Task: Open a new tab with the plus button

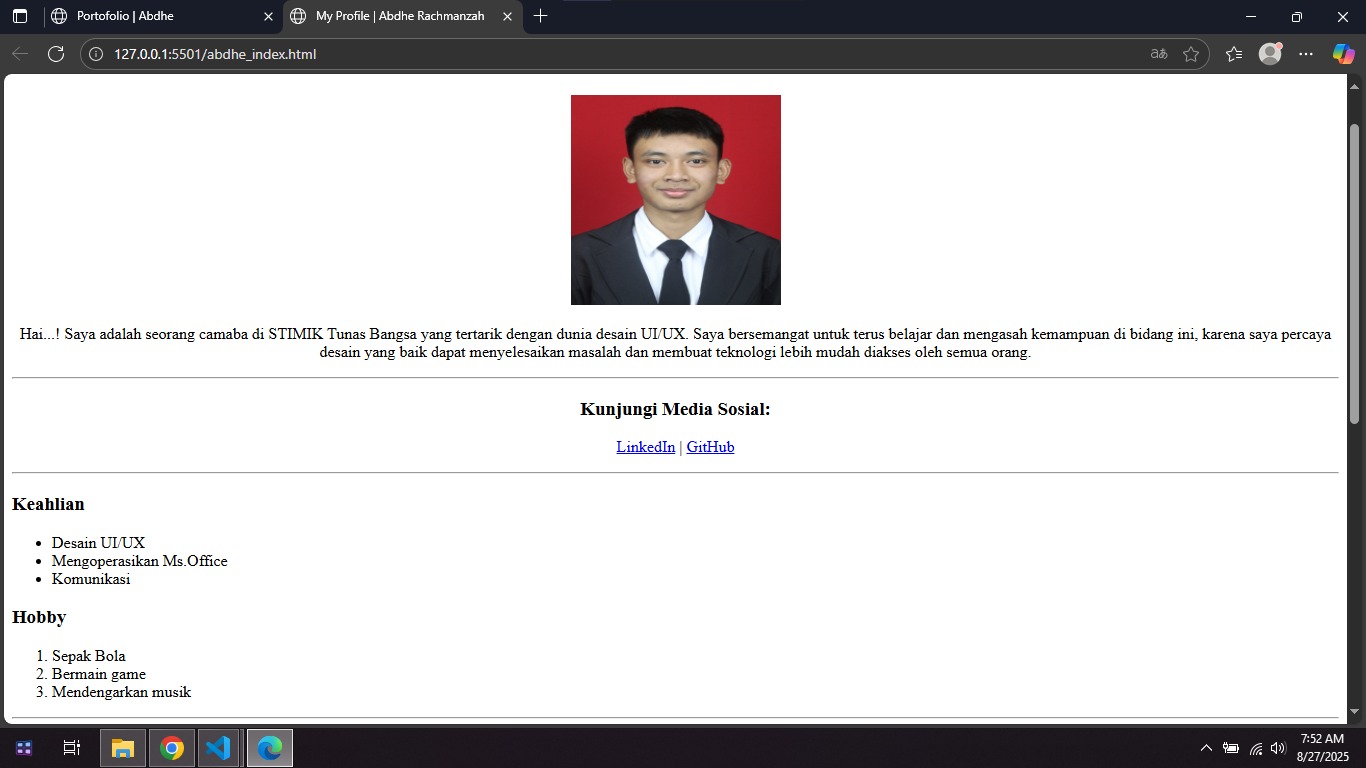Action: (x=540, y=16)
